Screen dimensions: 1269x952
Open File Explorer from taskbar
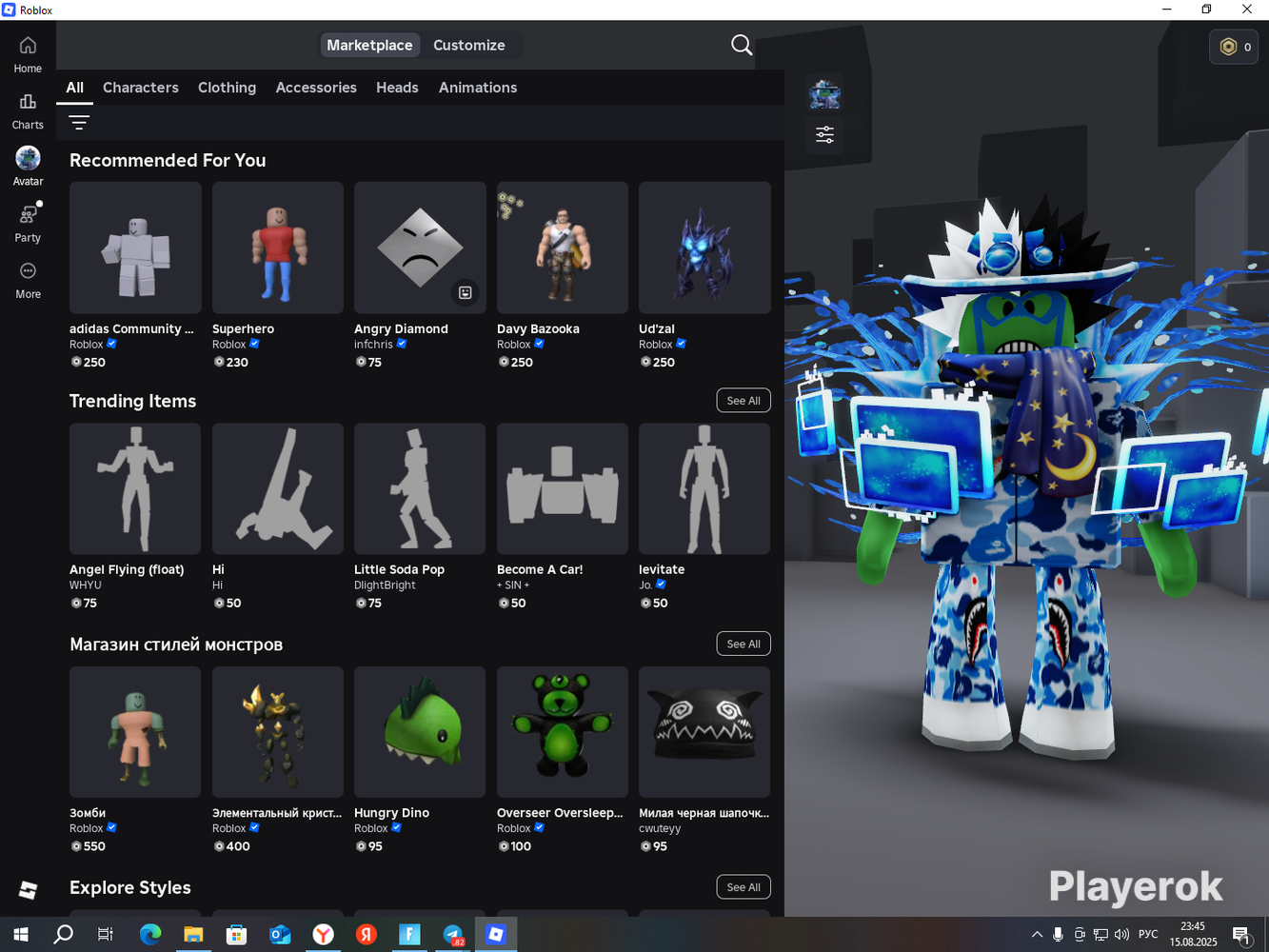(x=193, y=935)
